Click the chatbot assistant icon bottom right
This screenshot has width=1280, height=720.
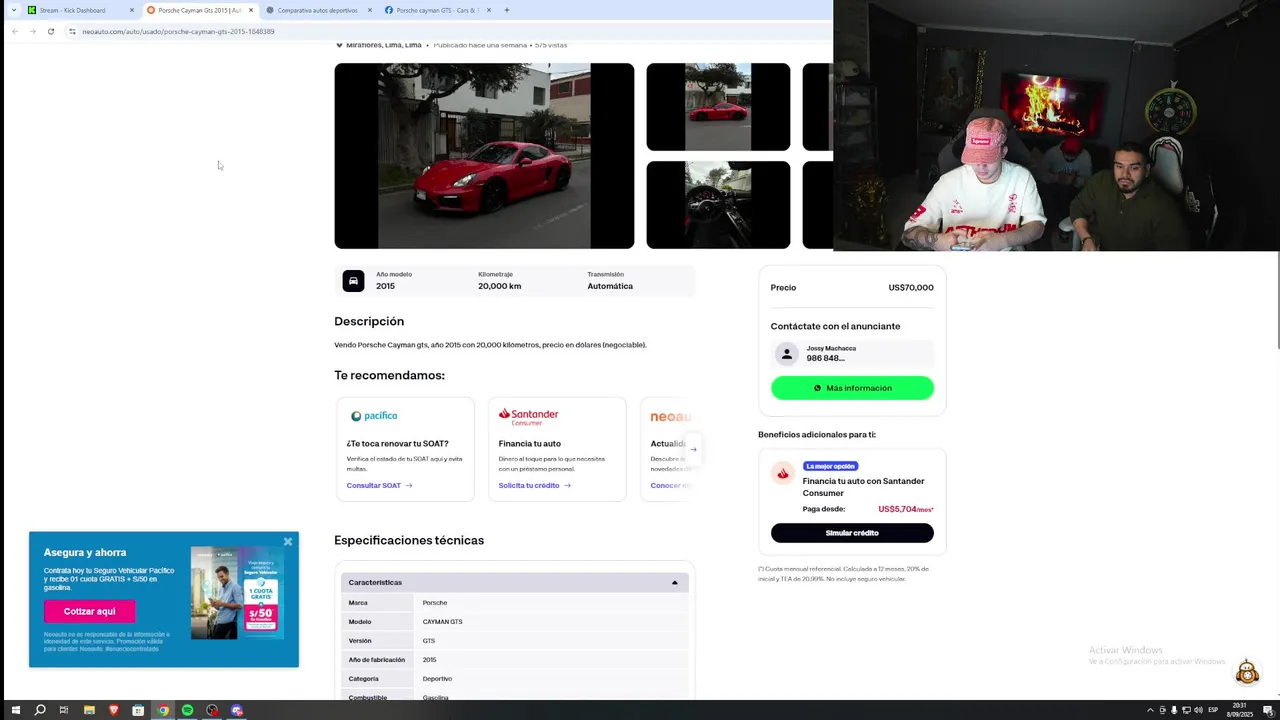pyautogui.click(x=1247, y=672)
